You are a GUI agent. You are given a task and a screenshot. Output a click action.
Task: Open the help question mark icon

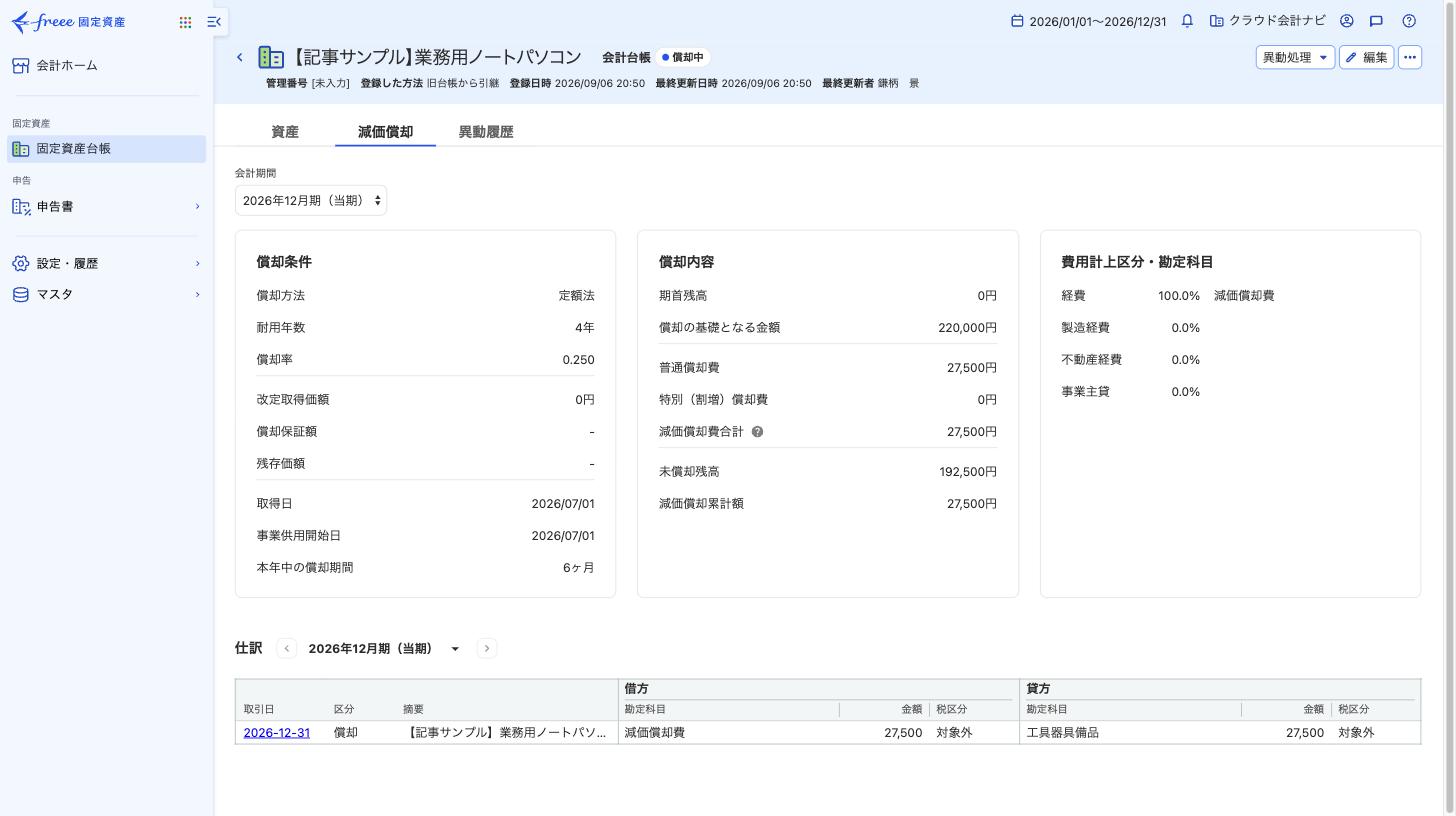click(1409, 21)
